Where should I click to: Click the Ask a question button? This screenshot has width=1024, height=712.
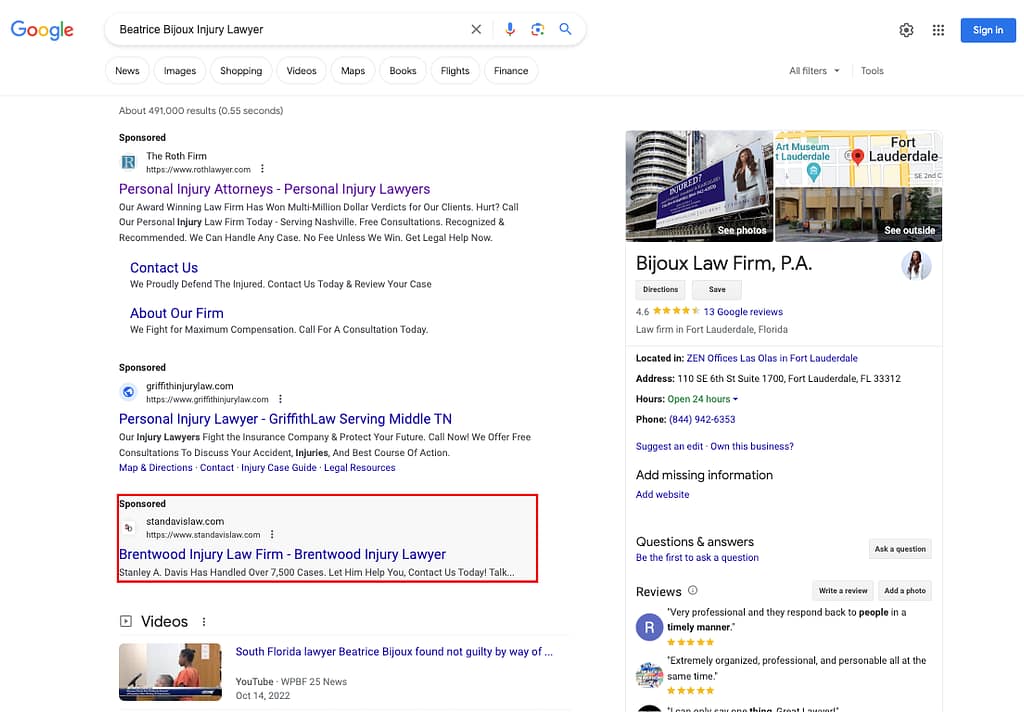[x=900, y=549]
